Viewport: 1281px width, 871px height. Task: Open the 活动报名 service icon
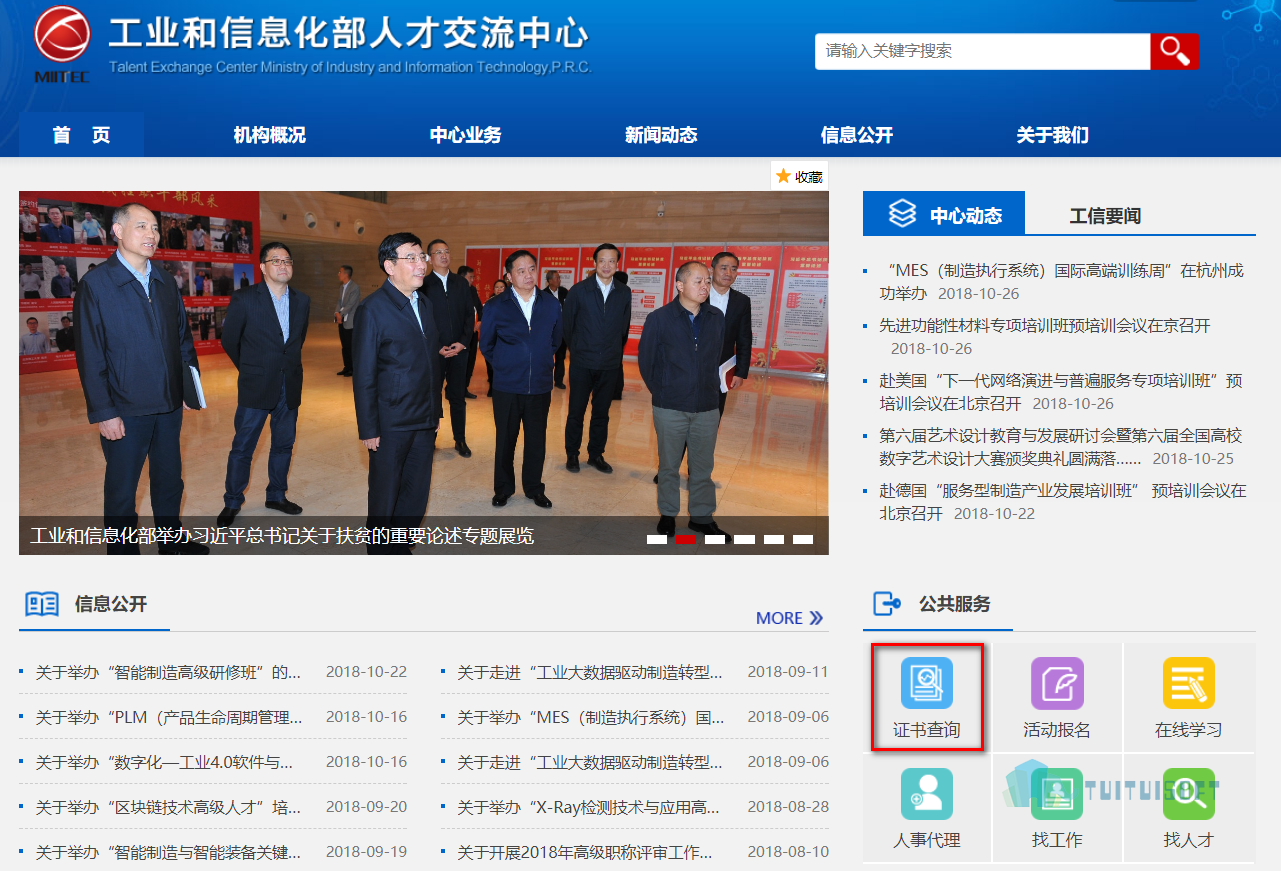click(1057, 683)
